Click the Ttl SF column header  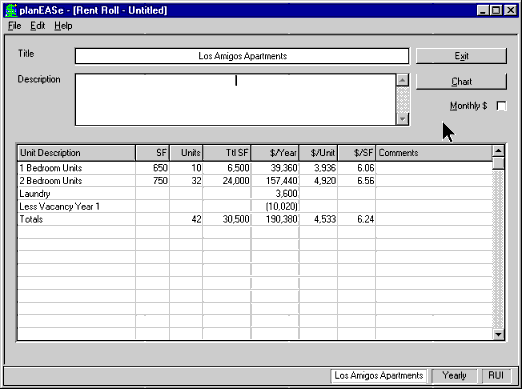point(227,153)
